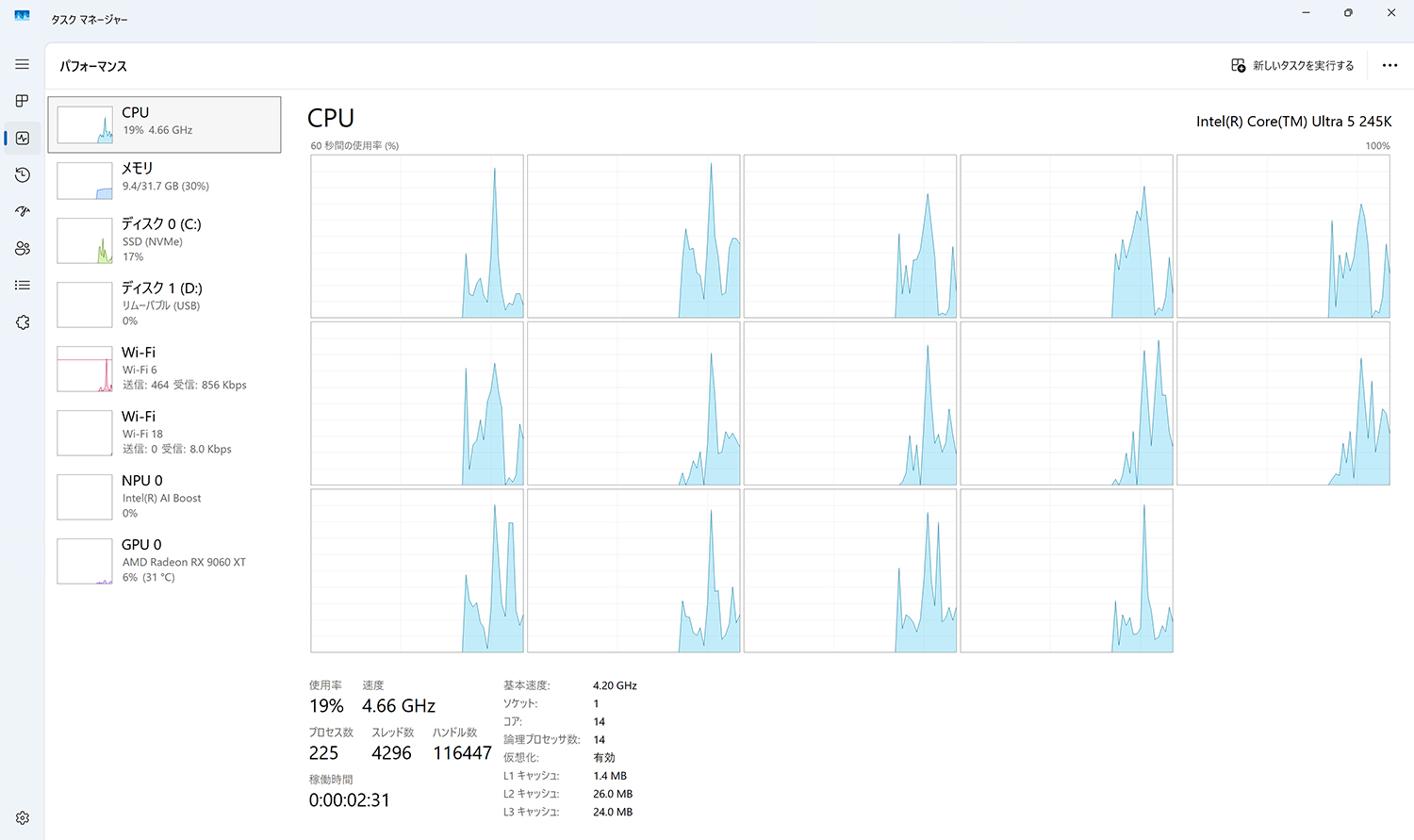Viewport: 1414px width, 840px height.
Task: Open Task Manager settings gear
Action: (x=23, y=818)
